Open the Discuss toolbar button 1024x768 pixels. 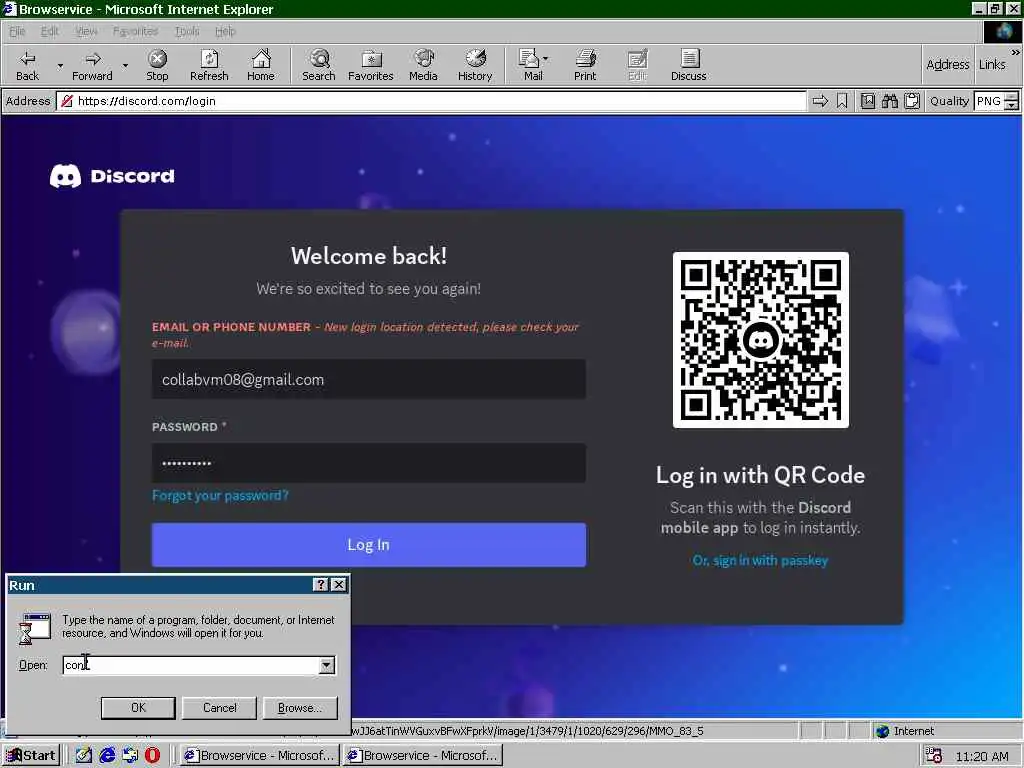tap(688, 65)
